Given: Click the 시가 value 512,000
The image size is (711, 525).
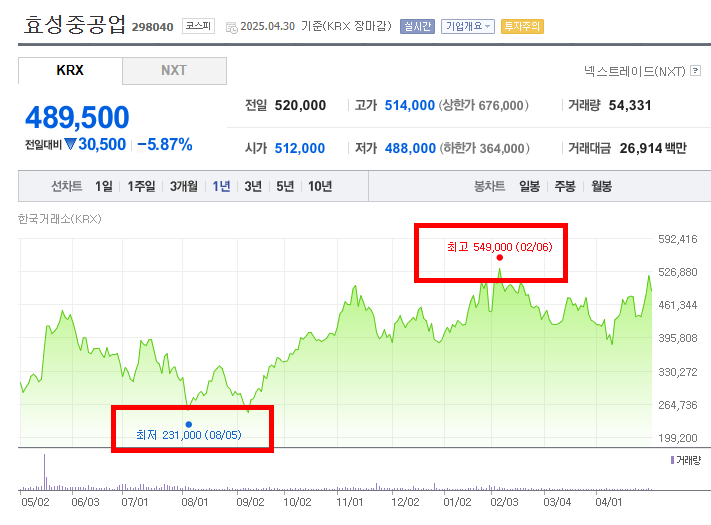Looking at the screenshot, I should pos(300,148).
